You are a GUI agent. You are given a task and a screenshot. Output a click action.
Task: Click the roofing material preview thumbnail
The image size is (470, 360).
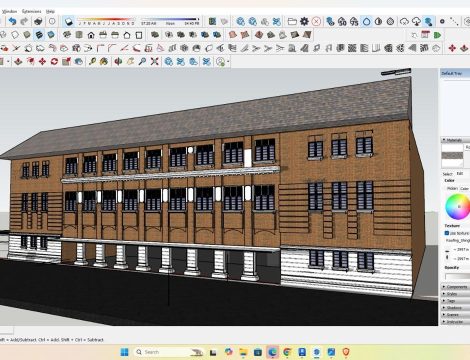click(x=452, y=156)
